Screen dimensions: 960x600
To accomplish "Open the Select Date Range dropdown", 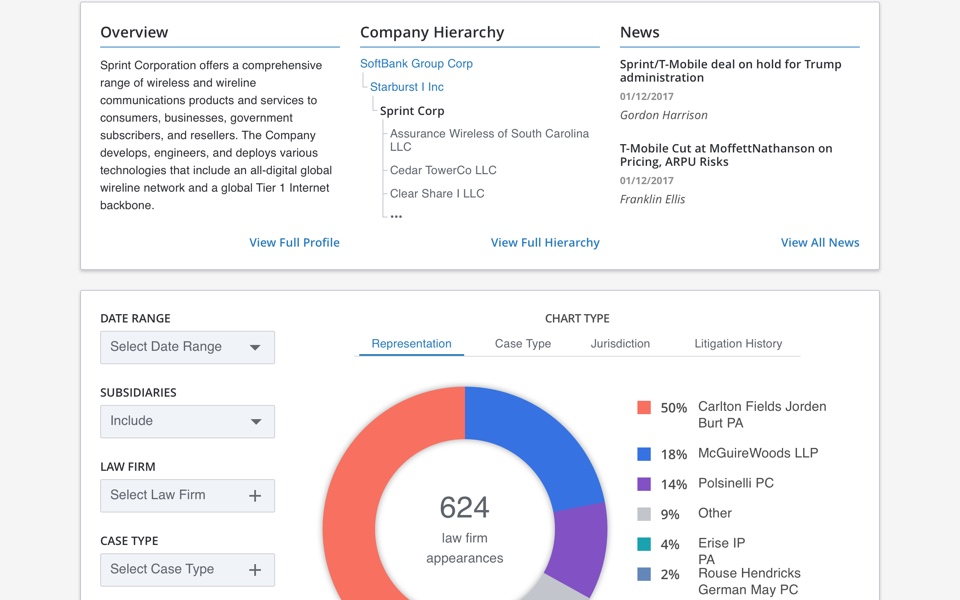I will click(x=187, y=347).
